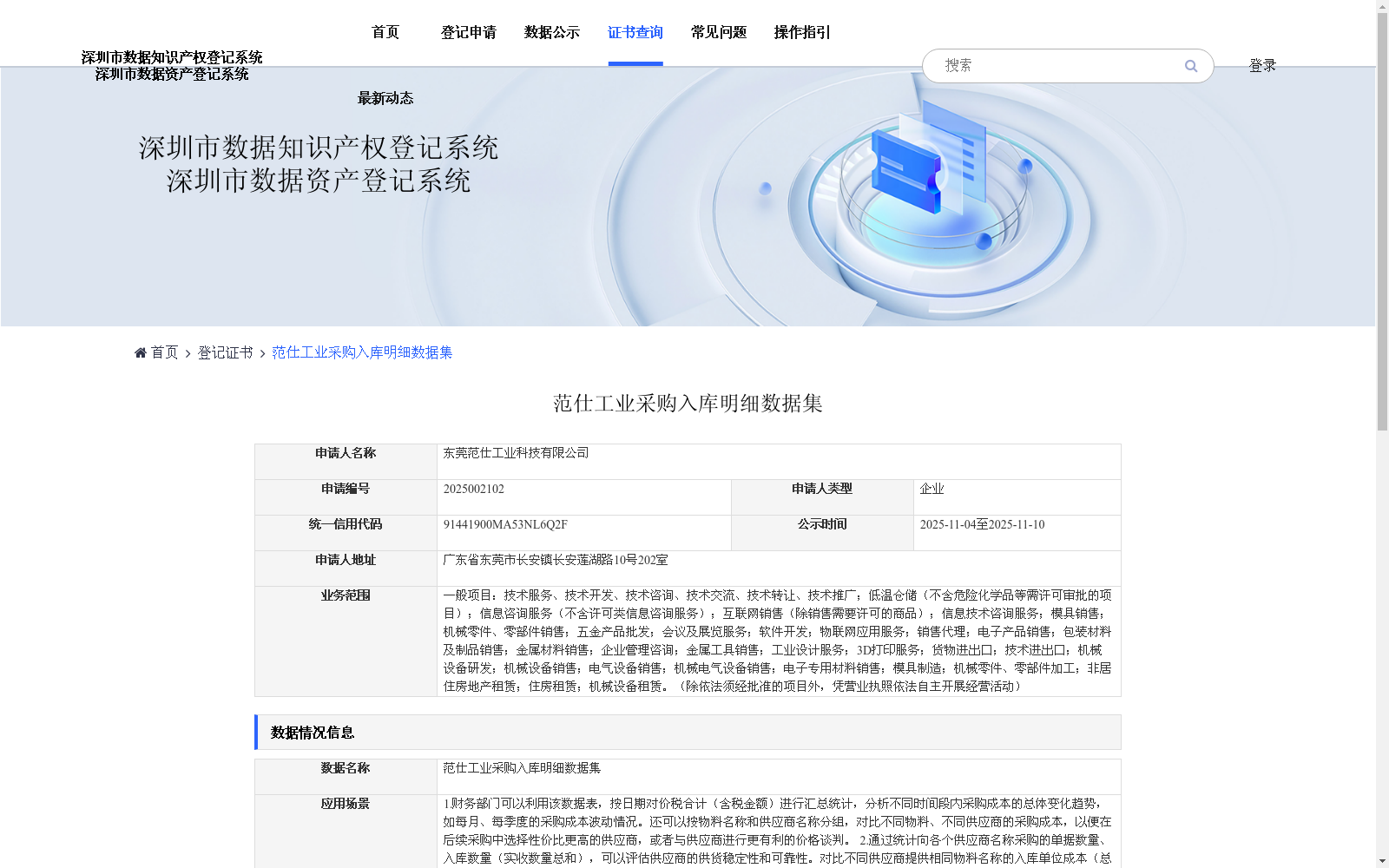
Task: Open the 常见问题 navigation tab
Action: (719, 32)
